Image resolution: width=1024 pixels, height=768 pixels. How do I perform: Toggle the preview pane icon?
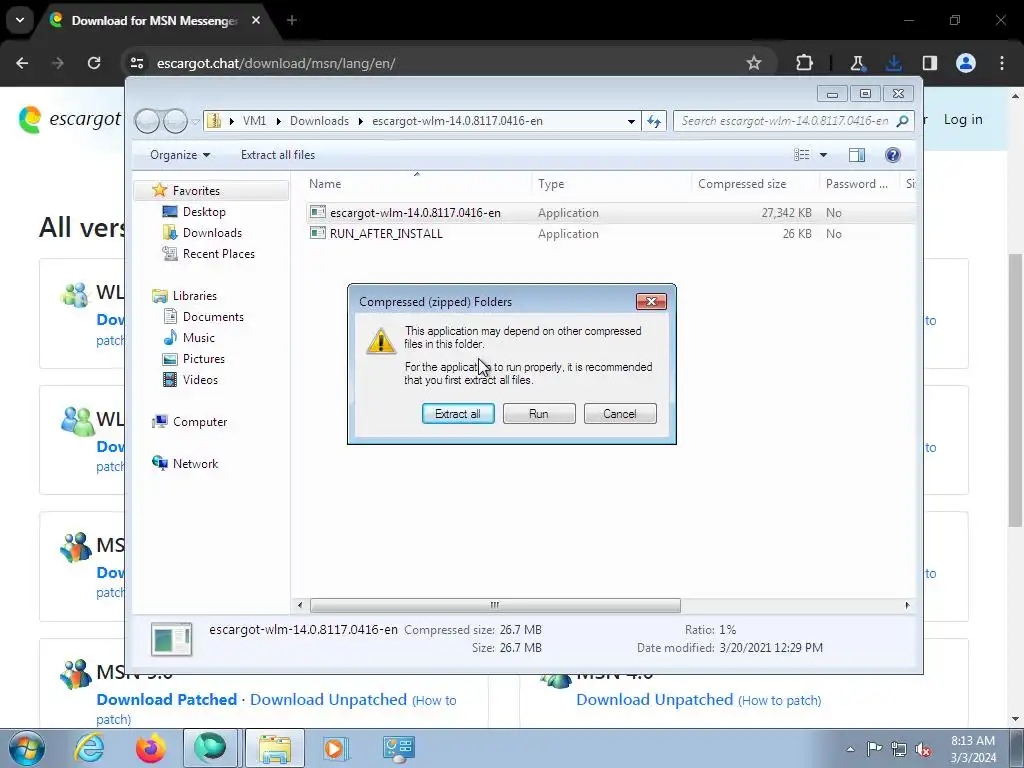coord(857,155)
